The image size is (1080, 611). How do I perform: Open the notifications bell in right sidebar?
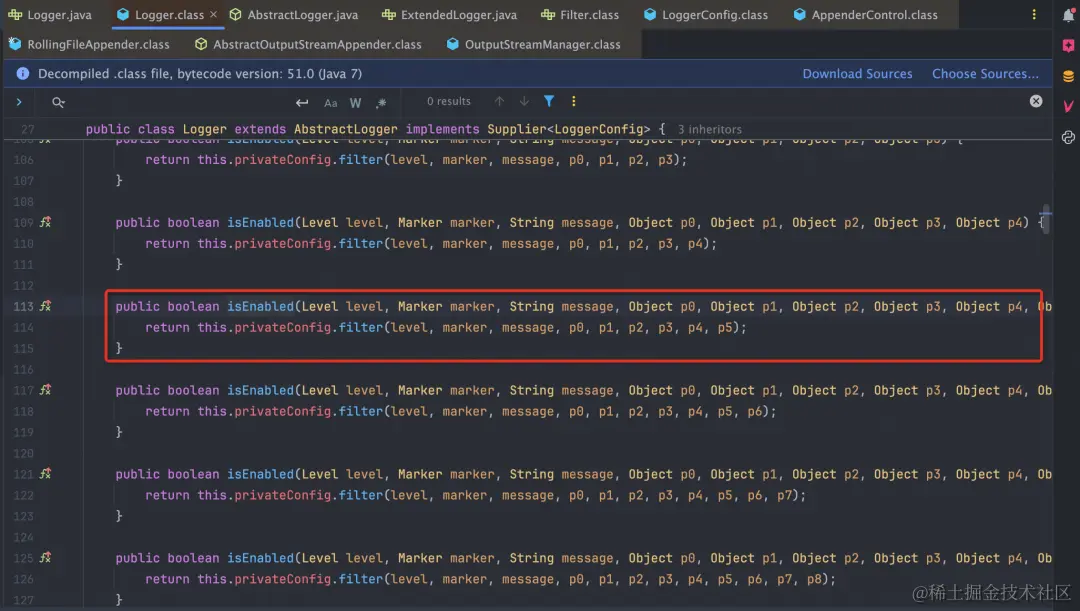coord(1068,14)
